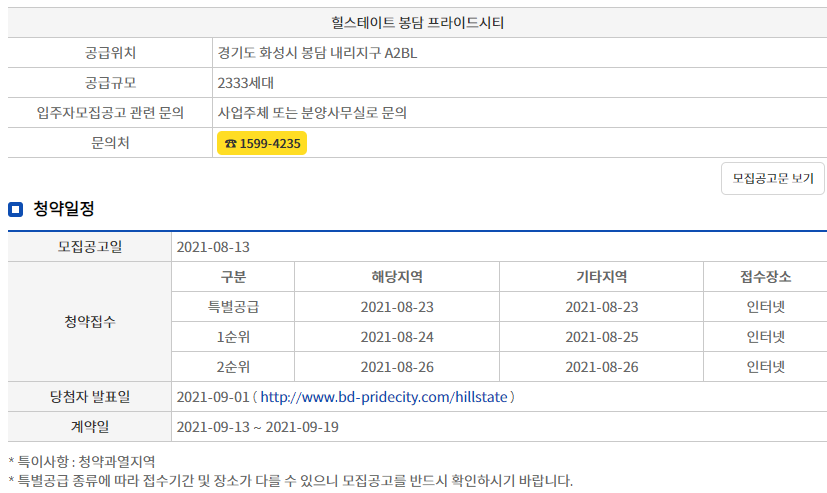The height and width of the screenshot is (493, 827).
Task: Click 인터넷 in the 2순위 row
Action: [x=766, y=367]
